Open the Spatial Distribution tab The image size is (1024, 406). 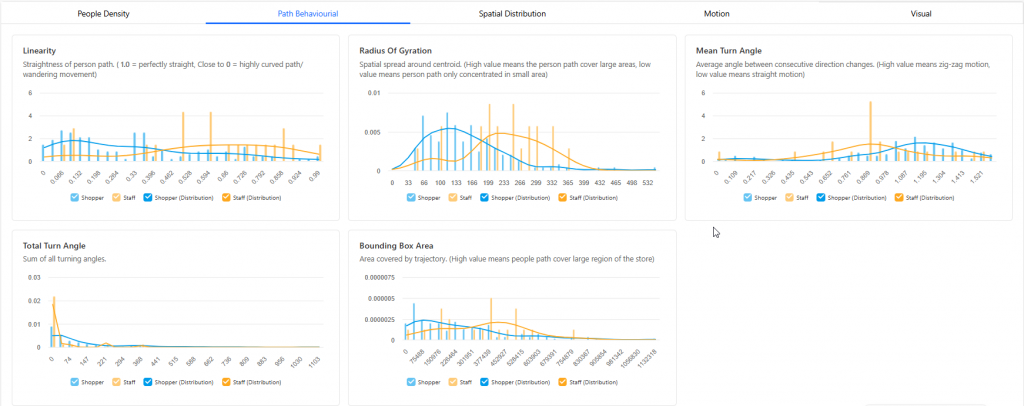(x=512, y=14)
